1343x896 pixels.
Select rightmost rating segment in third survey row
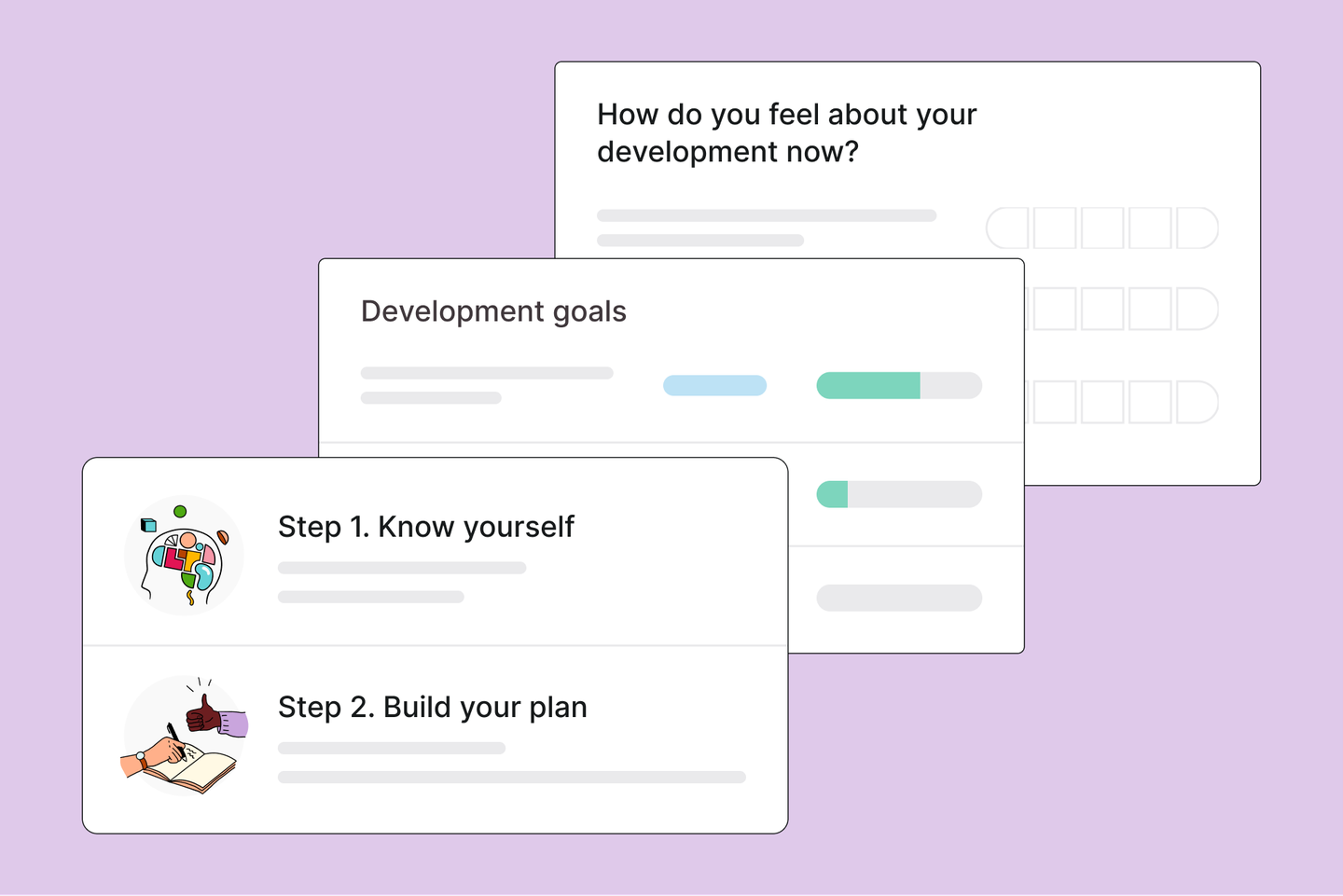pyautogui.click(x=1198, y=402)
